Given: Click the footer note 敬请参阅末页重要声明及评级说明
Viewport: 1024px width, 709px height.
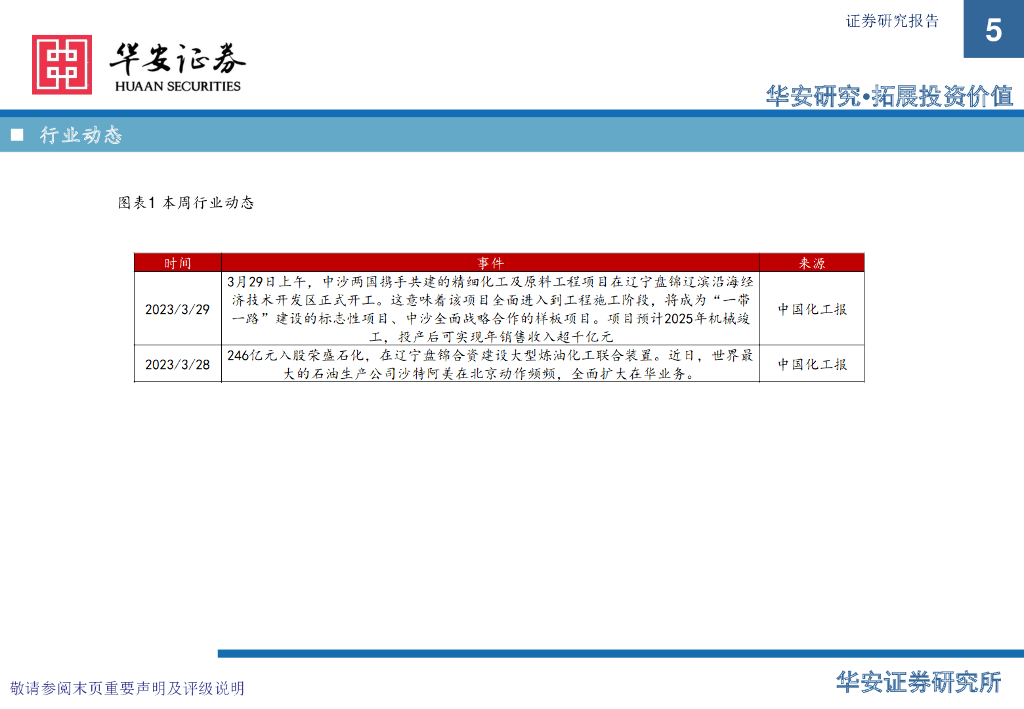Looking at the screenshot, I should [127, 688].
